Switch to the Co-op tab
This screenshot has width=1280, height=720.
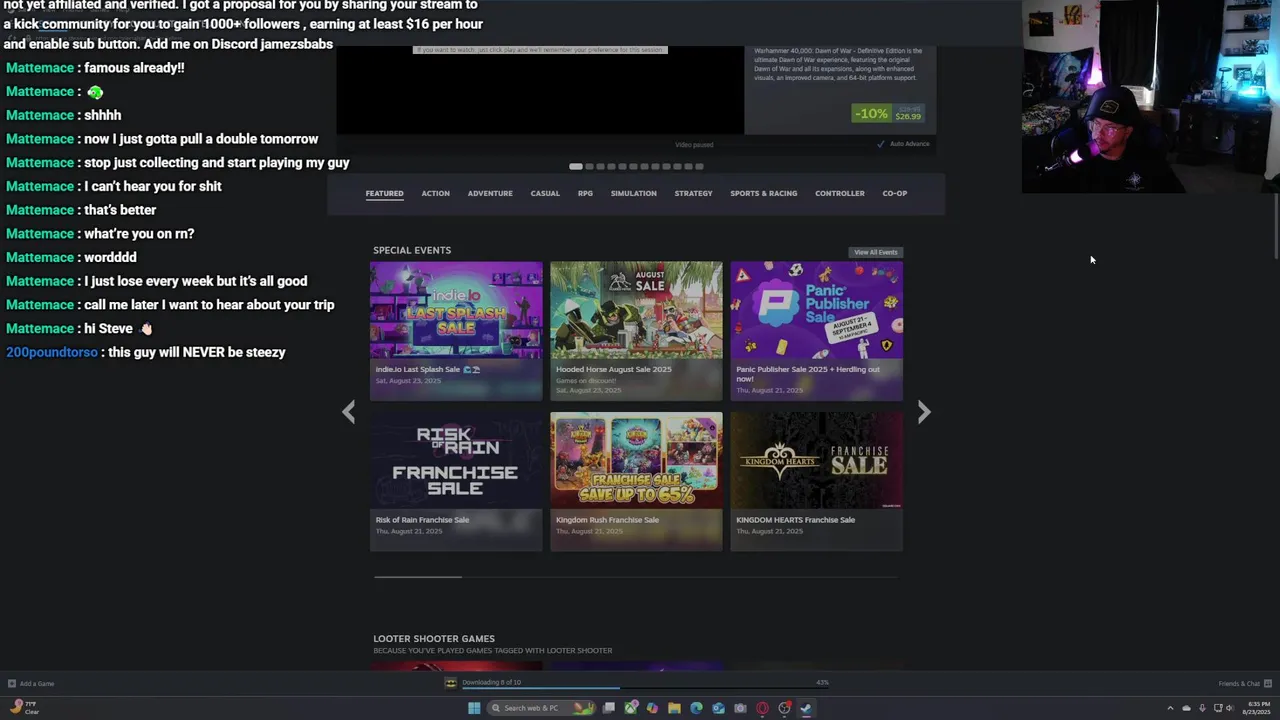[x=895, y=193]
